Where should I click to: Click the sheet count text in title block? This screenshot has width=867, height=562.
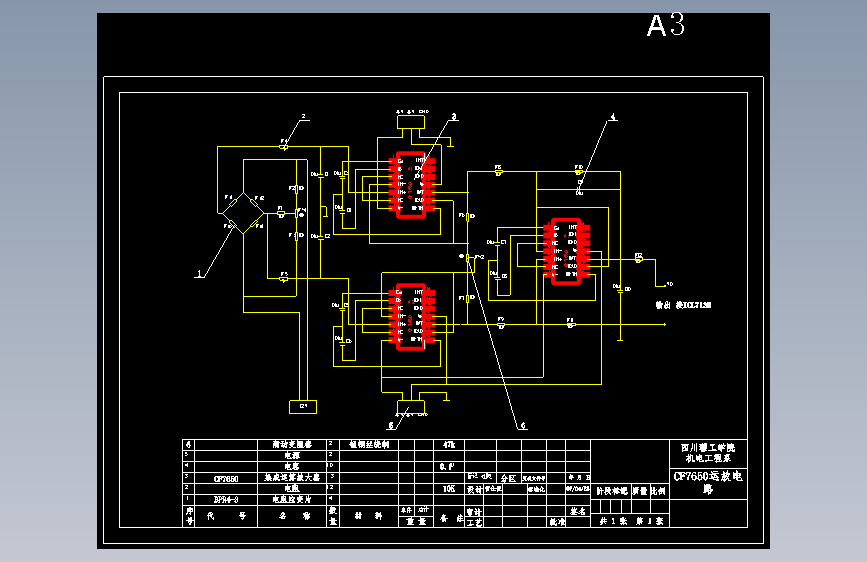630,521
